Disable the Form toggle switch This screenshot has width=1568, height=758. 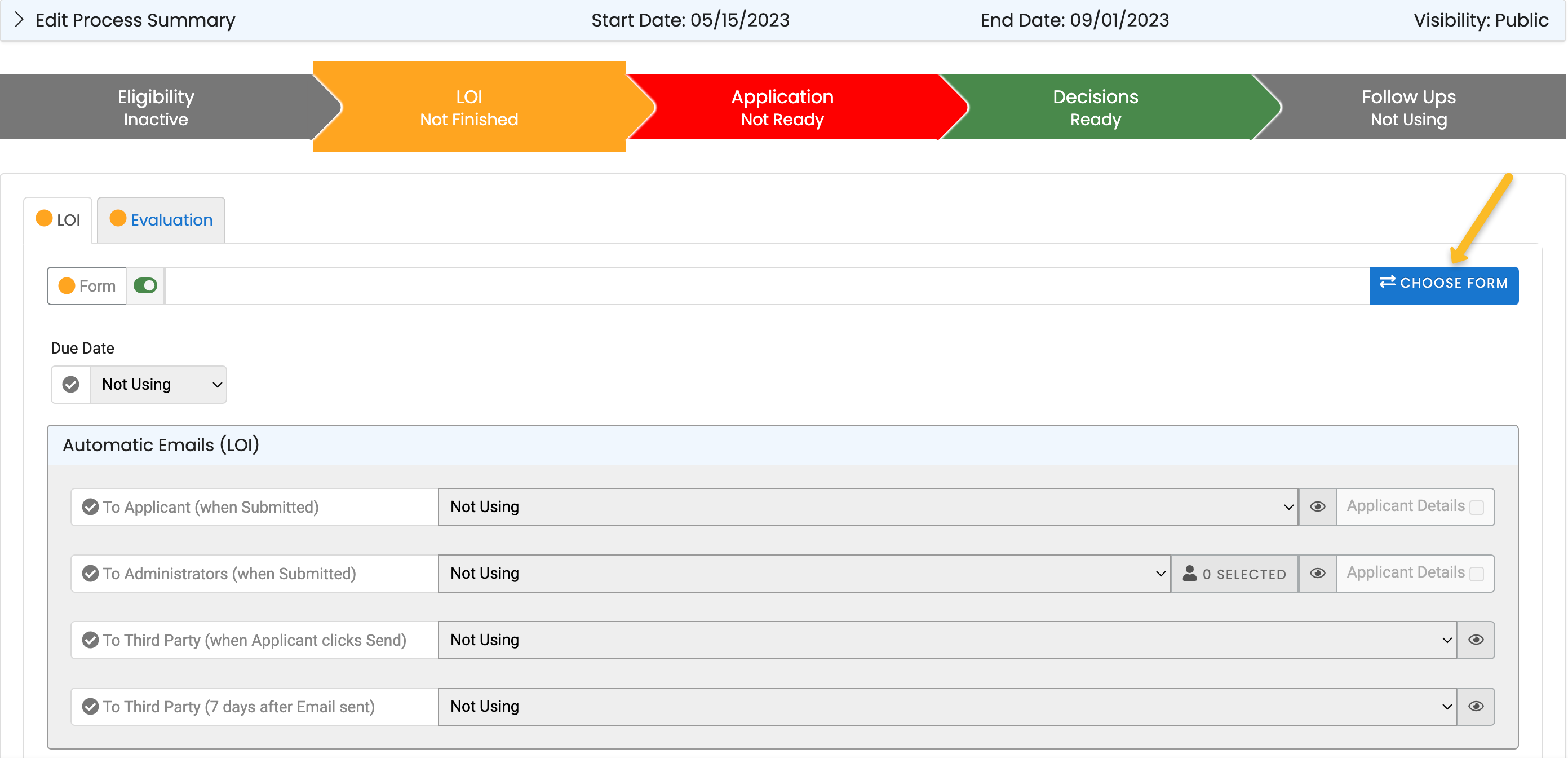pos(145,285)
